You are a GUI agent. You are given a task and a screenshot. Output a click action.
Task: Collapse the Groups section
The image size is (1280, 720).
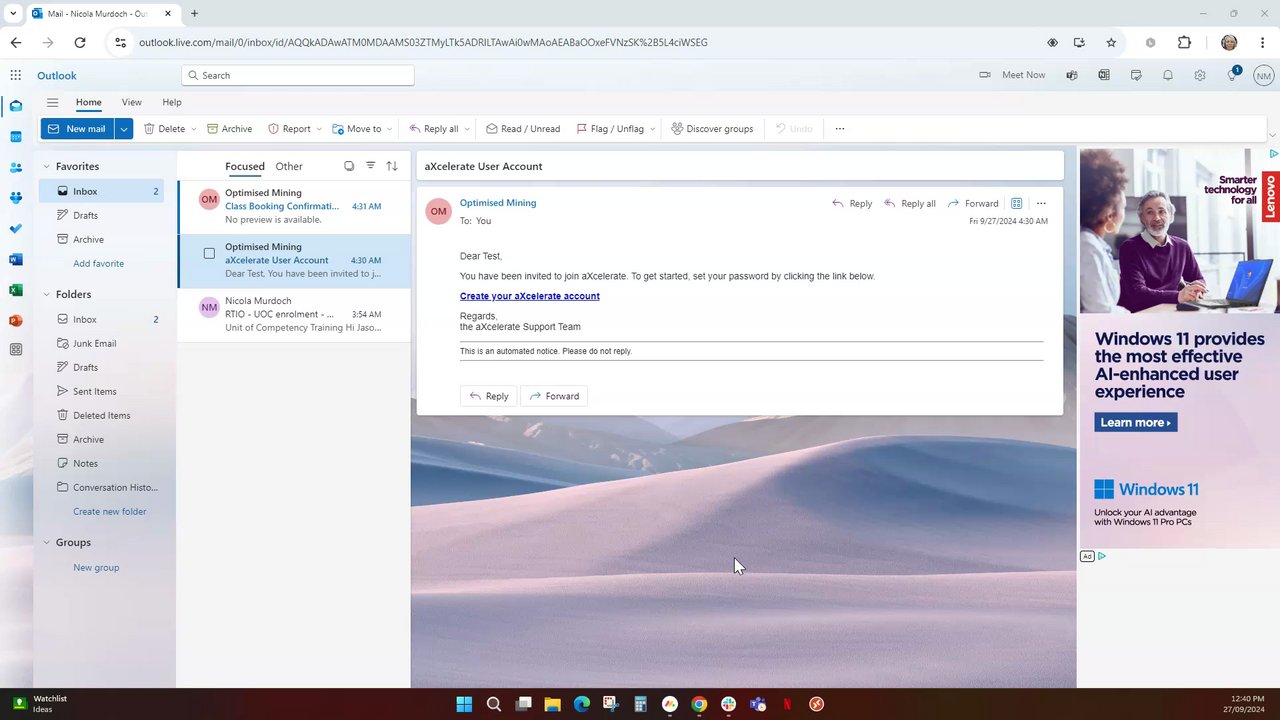[x=46, y=543]
